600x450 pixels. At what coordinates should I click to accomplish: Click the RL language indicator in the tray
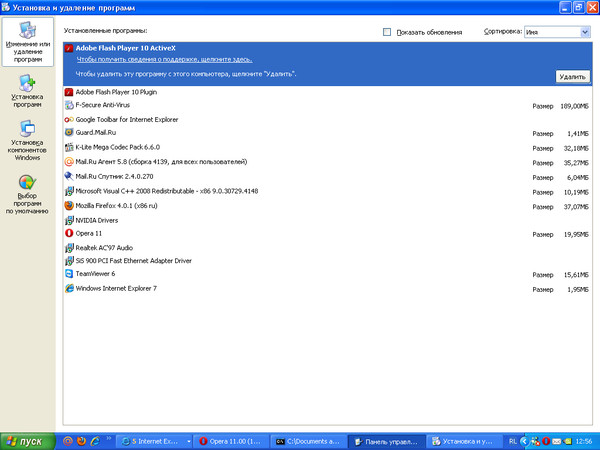(x=513, y=441)
